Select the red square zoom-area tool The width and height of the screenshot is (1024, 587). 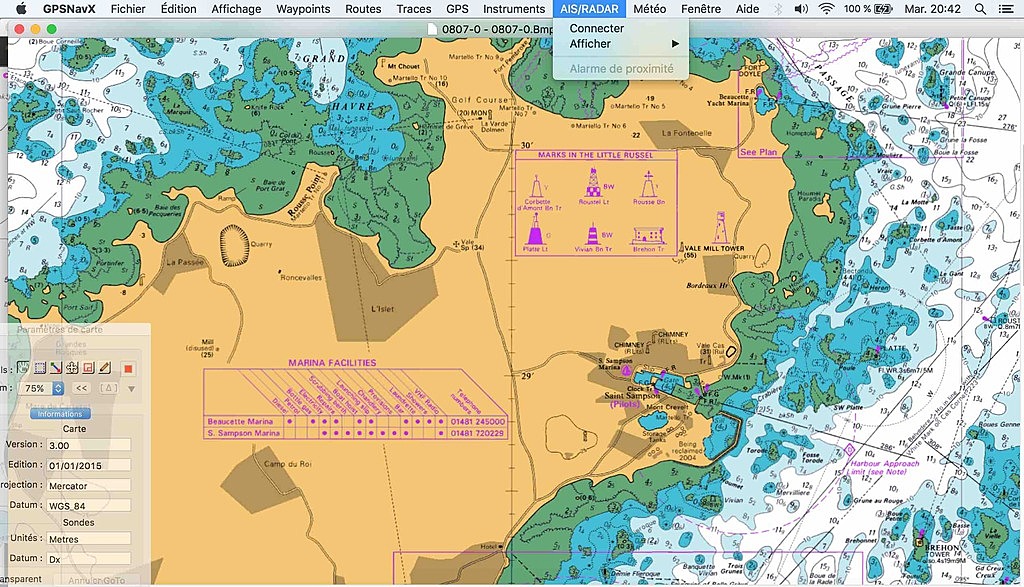tap(89, 368)
